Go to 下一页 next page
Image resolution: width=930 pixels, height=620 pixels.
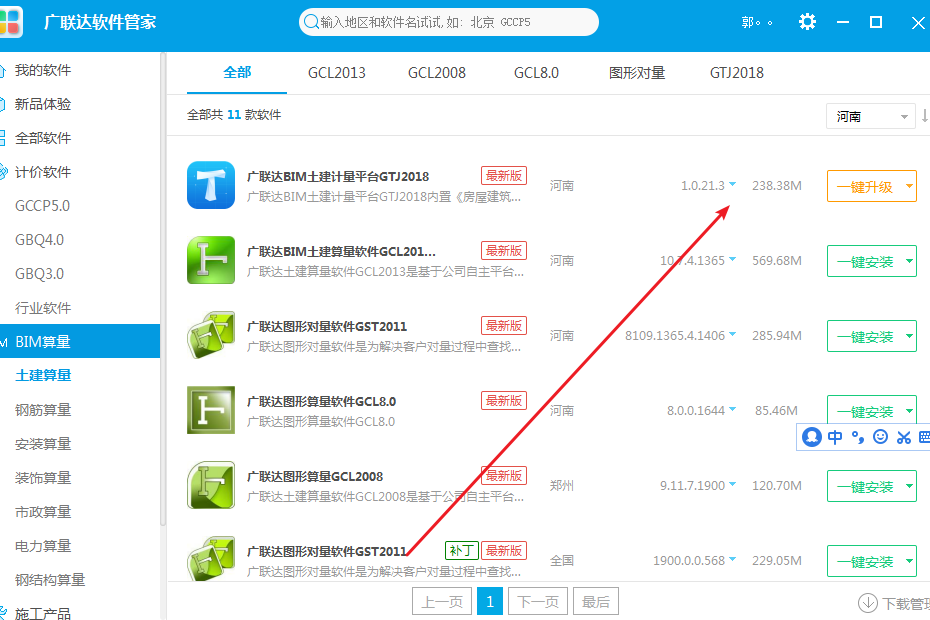click(x=538, y=602)
